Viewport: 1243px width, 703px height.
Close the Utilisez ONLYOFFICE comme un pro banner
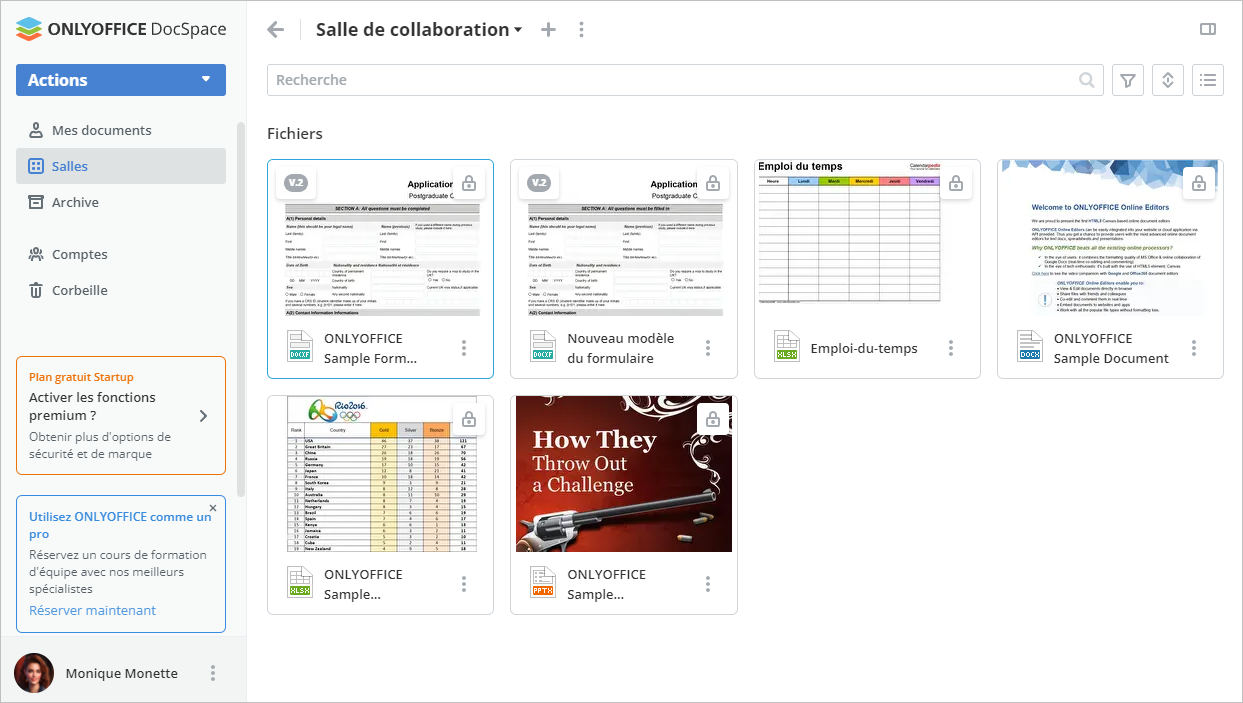(x=213, y=508)
